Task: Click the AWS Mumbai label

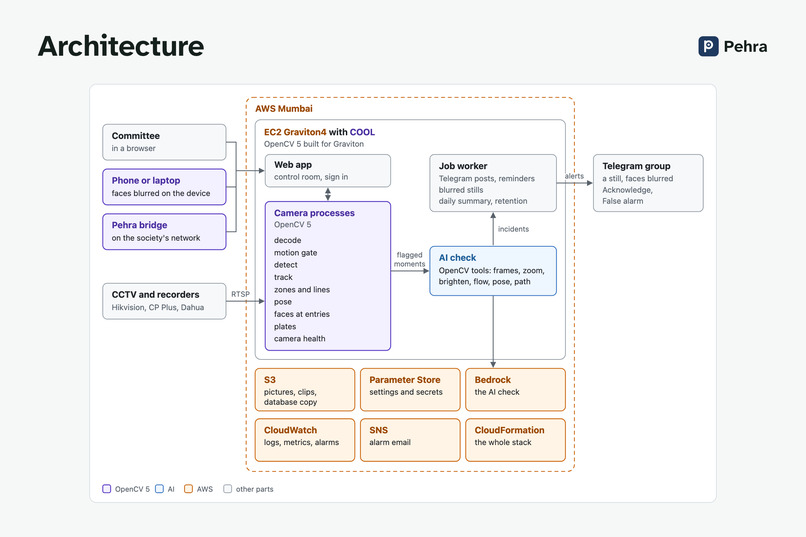Action: click(284, 108)
